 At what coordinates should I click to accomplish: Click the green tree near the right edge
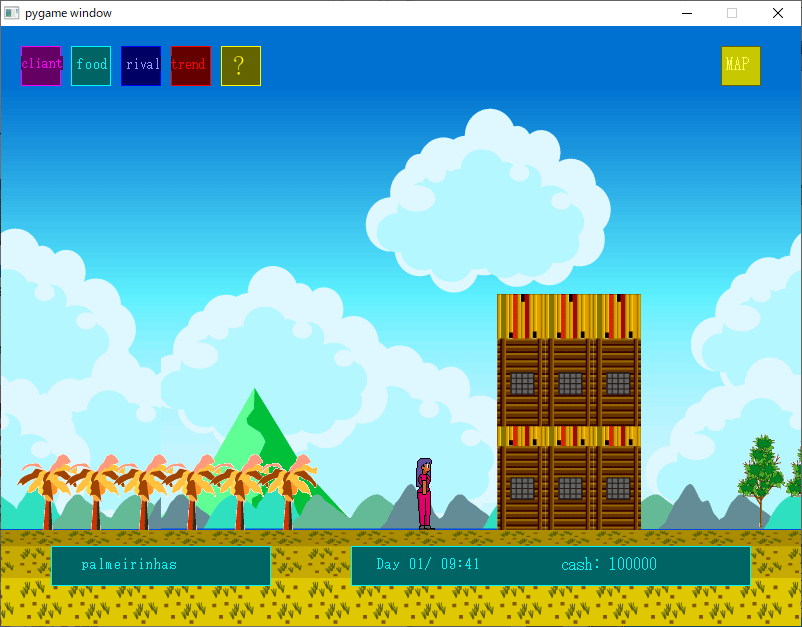coord(761,480)
